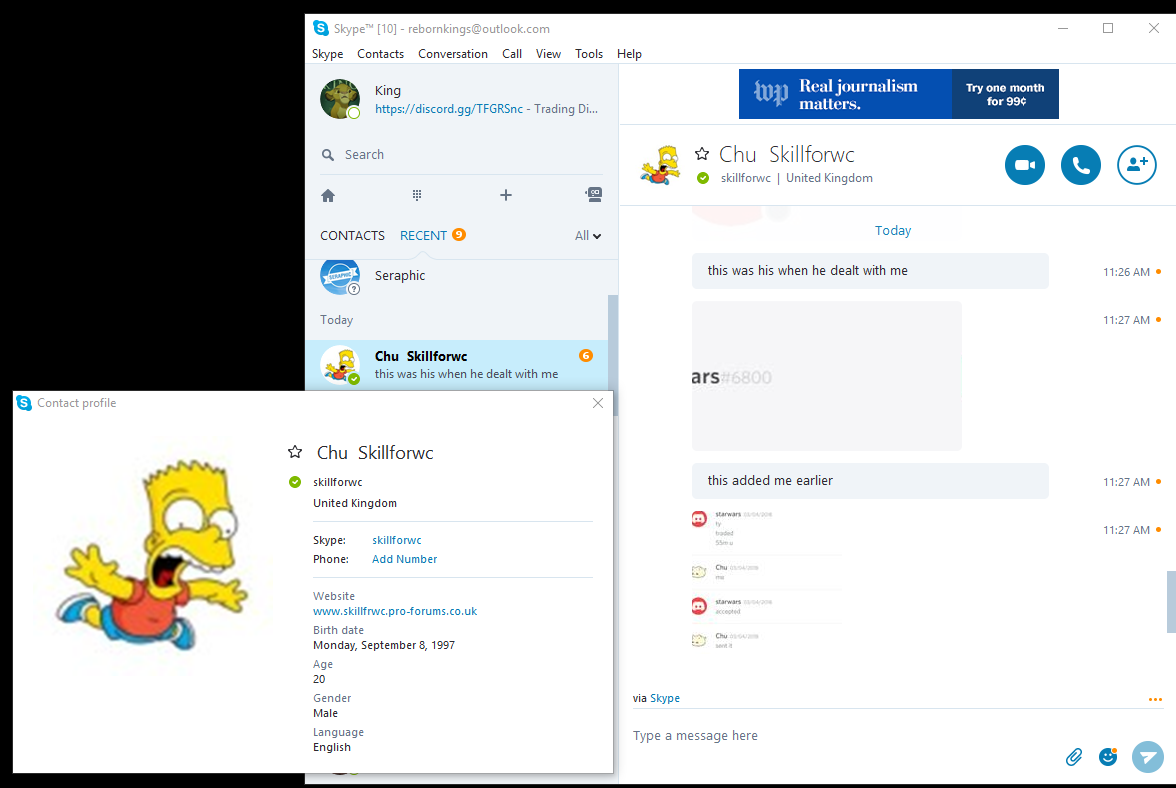Click Try one month for 99¢ button

(1005, 94)
